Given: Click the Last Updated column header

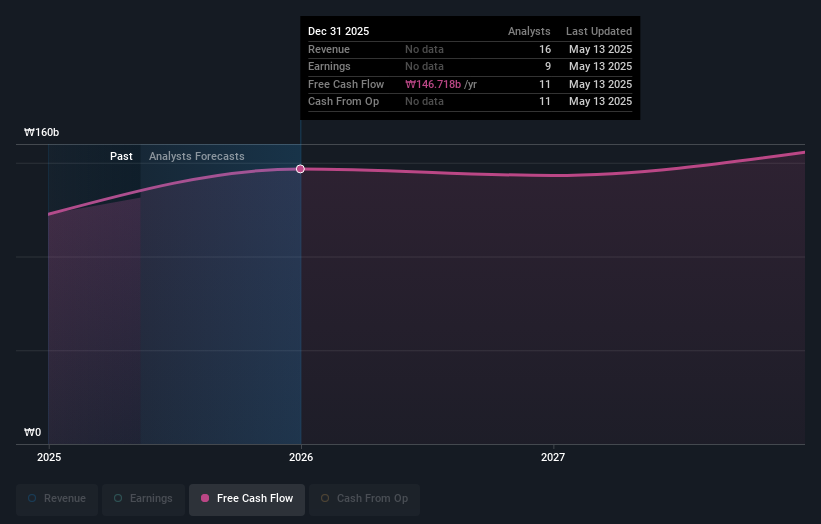Looking at the screenshot, I should coord(598,31).
